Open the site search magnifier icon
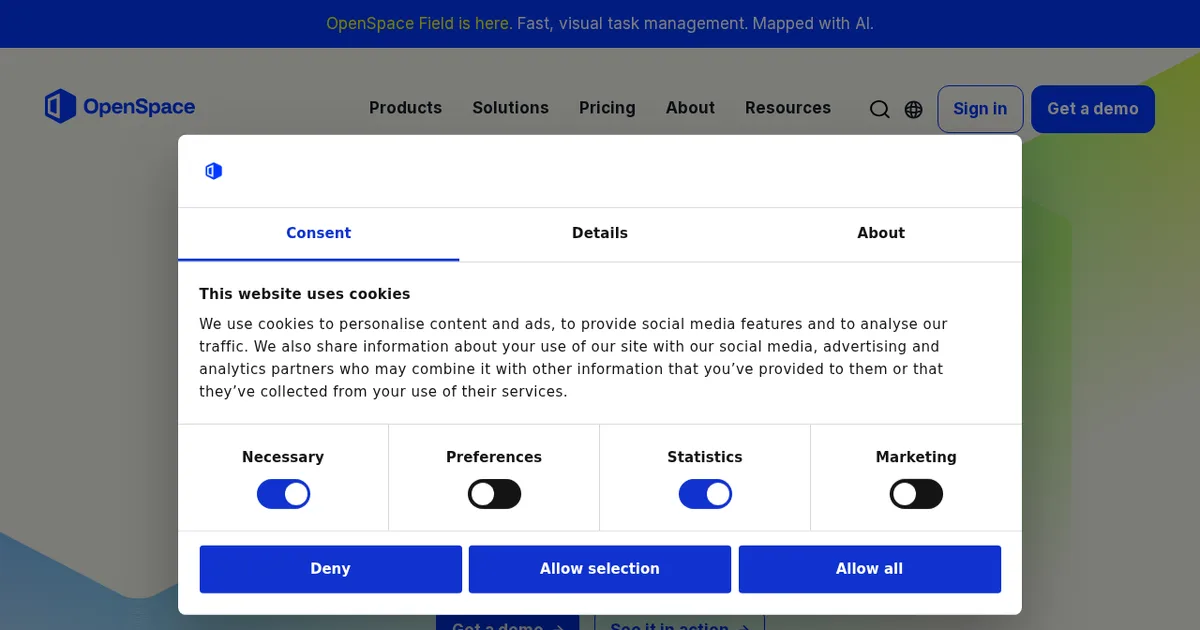1200x630 pixels. [879, 109]
